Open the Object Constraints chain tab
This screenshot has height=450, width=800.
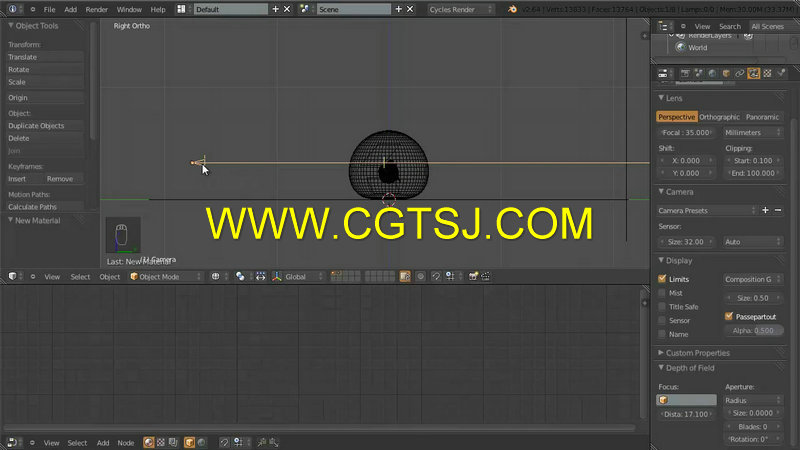point(740,73)
